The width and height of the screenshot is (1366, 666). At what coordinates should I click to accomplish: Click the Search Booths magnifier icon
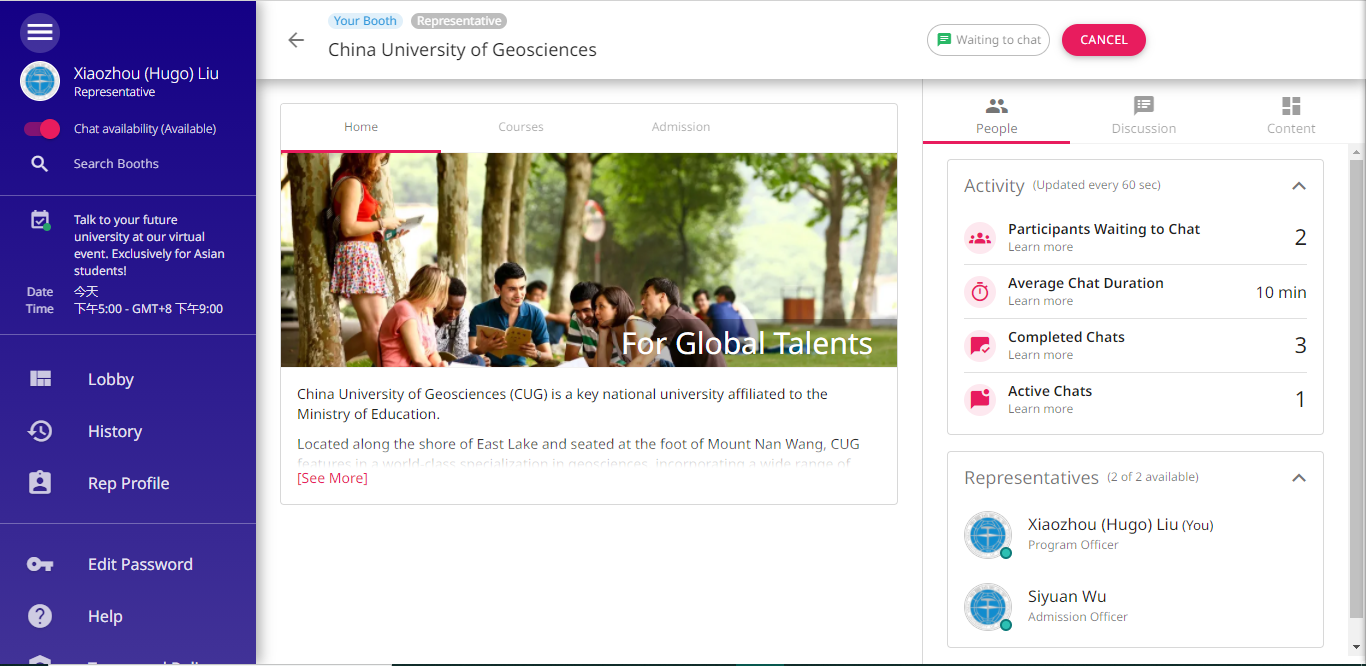point(40,164)
